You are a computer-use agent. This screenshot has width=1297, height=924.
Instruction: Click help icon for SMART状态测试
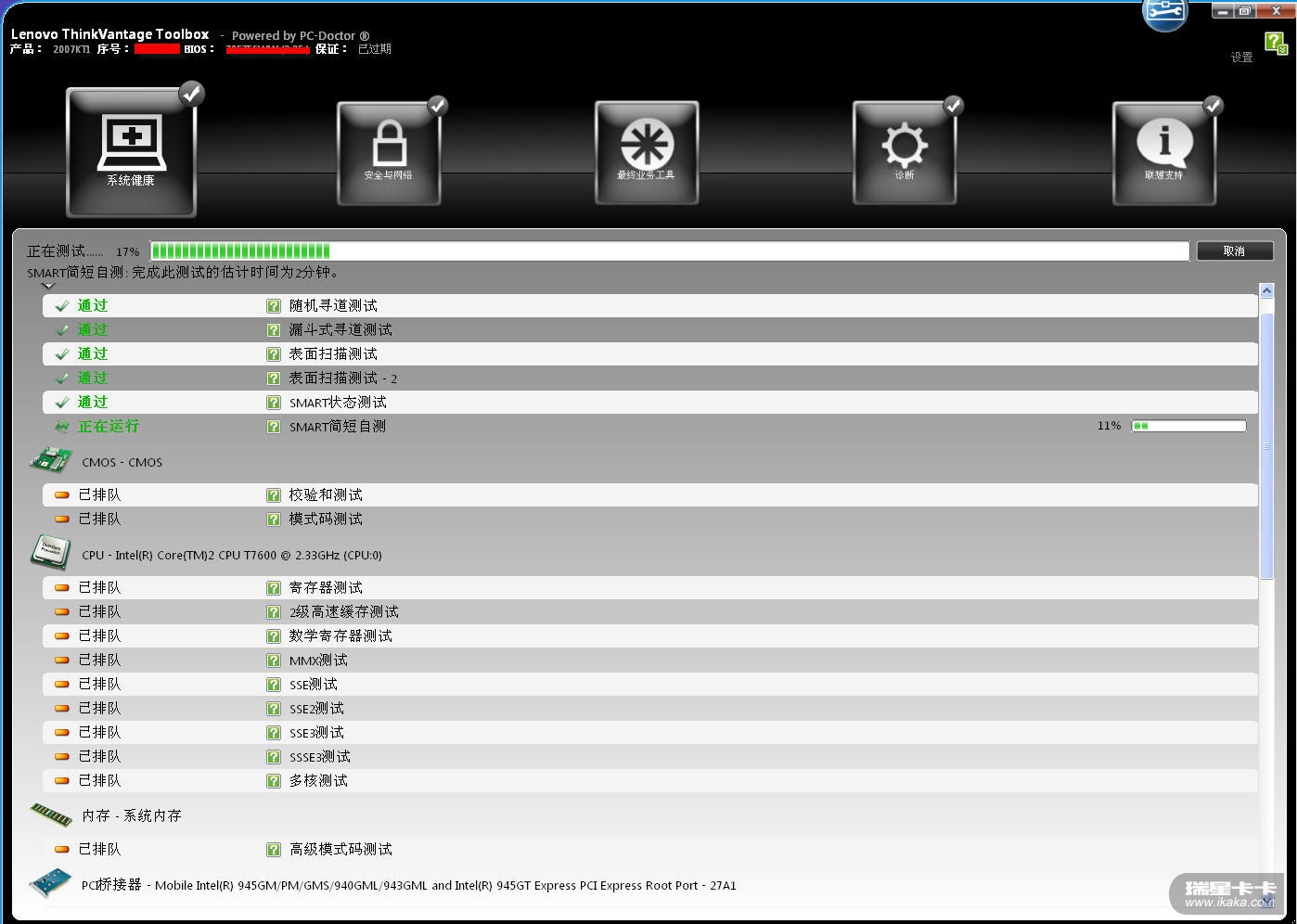click(x=274, y=403)
